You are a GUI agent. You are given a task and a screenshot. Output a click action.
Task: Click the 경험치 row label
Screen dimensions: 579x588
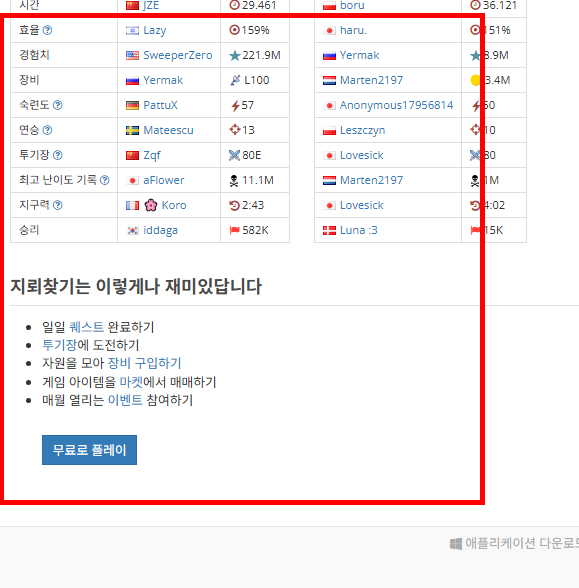click(x=34, y=55)
